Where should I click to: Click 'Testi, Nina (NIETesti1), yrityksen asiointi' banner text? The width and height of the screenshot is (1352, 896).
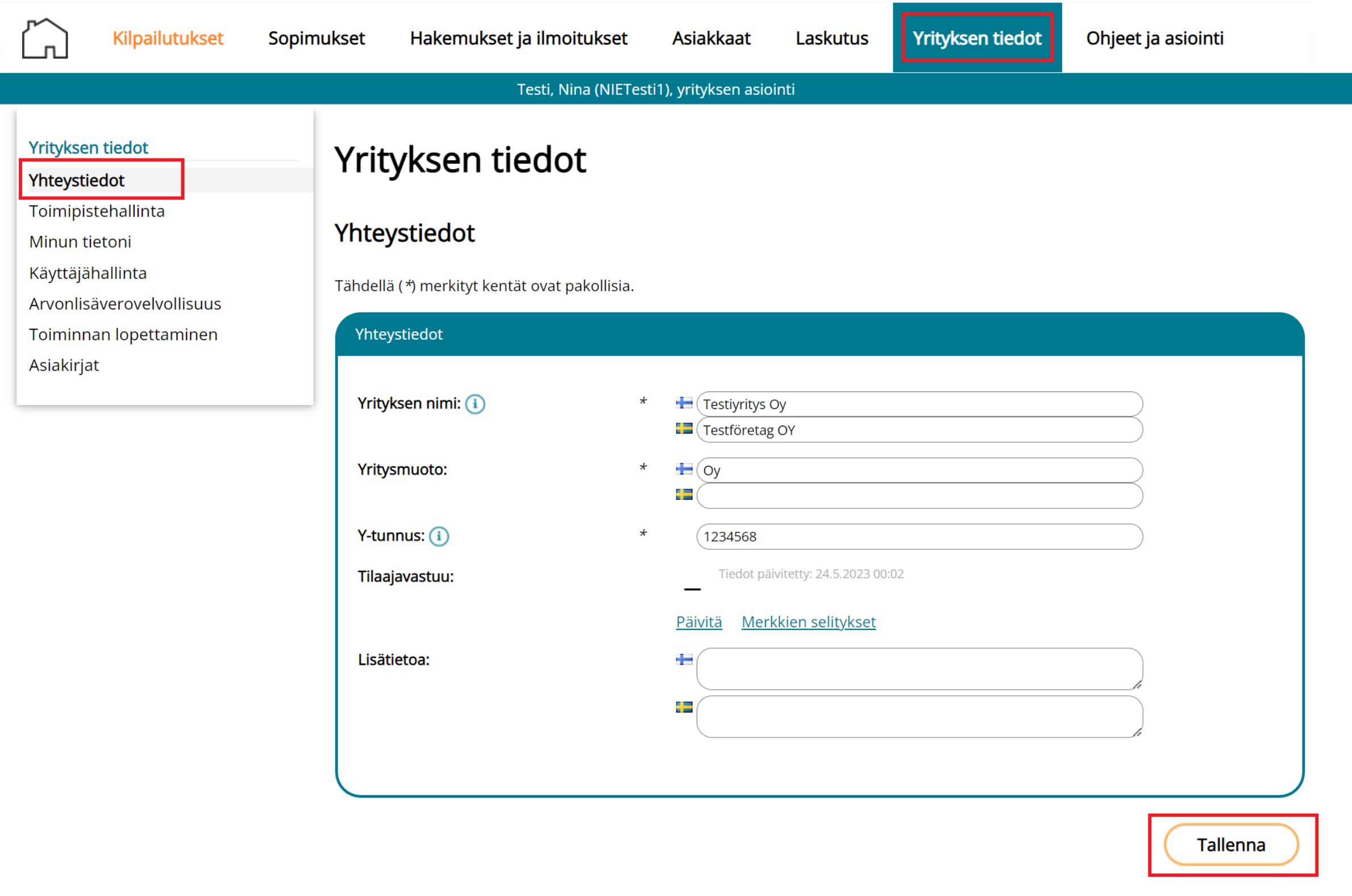tap(655, 89)
